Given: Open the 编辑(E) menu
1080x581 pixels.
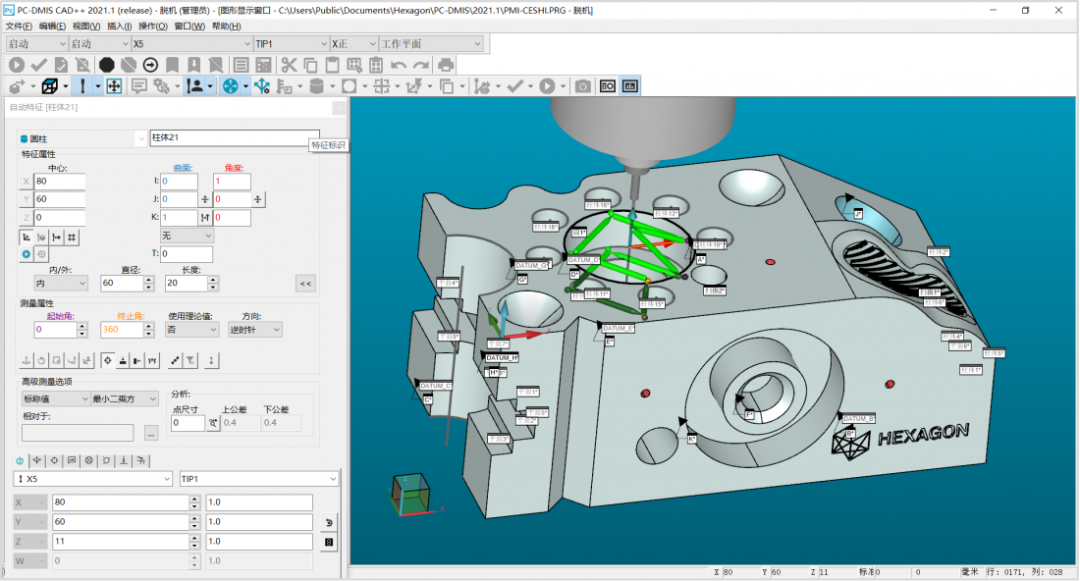Looking at the screenshot, I should 52,26.
